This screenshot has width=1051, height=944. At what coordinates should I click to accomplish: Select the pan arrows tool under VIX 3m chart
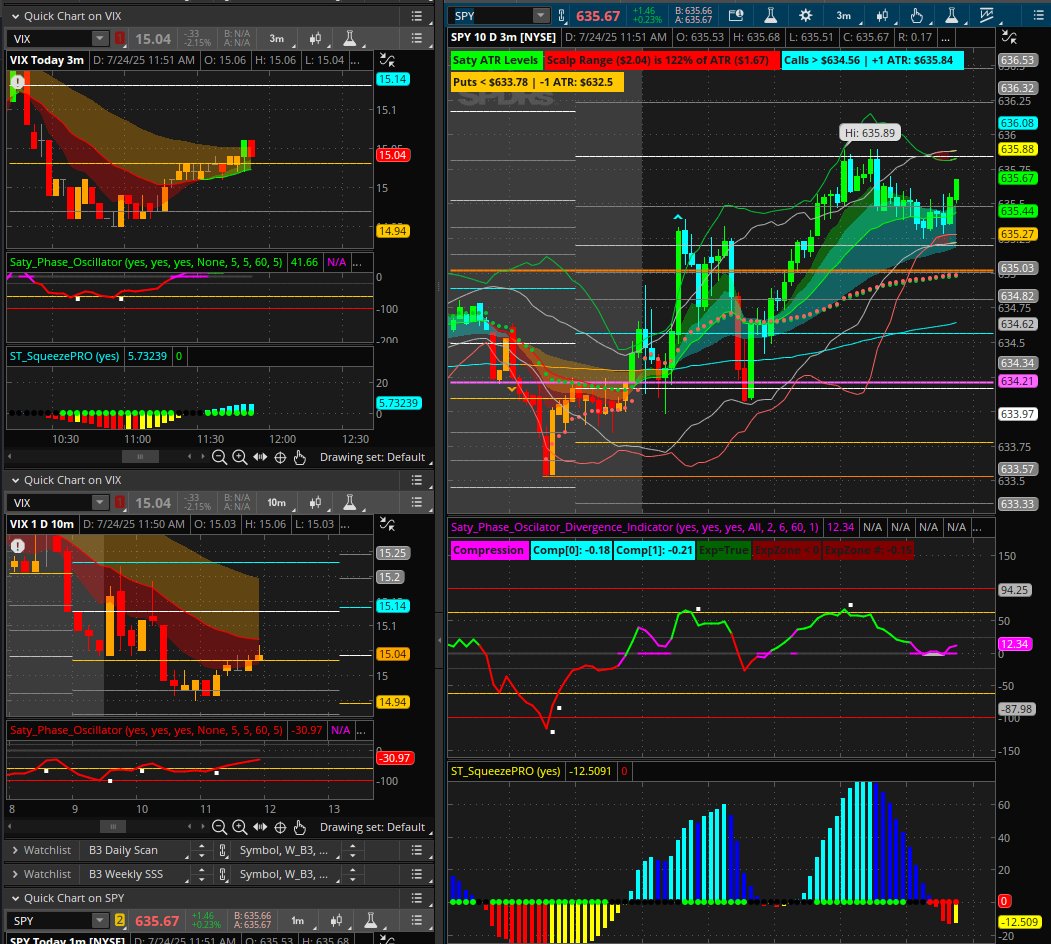pyautogui.click(x=260, y=457)
